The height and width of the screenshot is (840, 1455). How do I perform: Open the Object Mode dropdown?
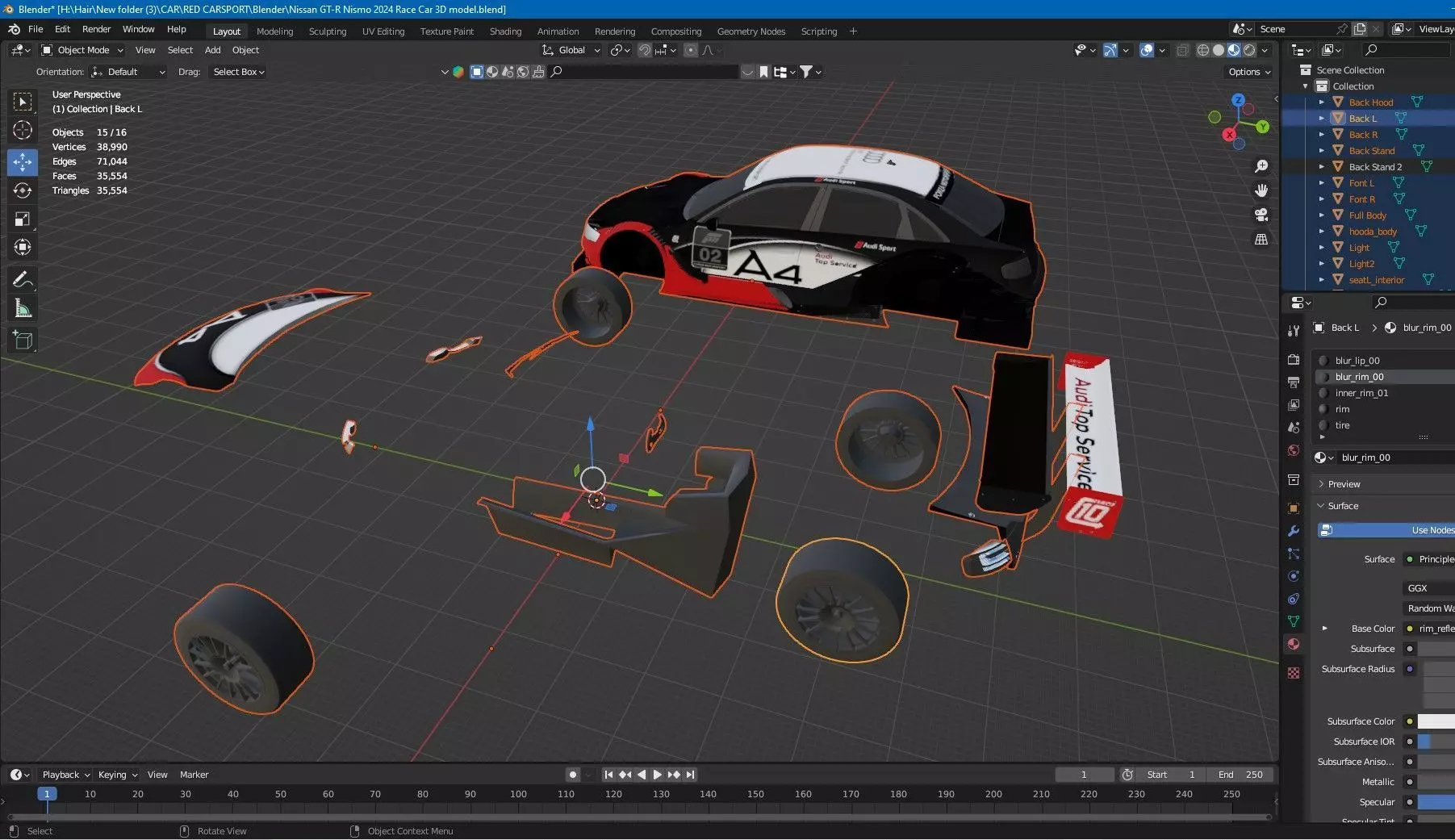pos(82,50)
